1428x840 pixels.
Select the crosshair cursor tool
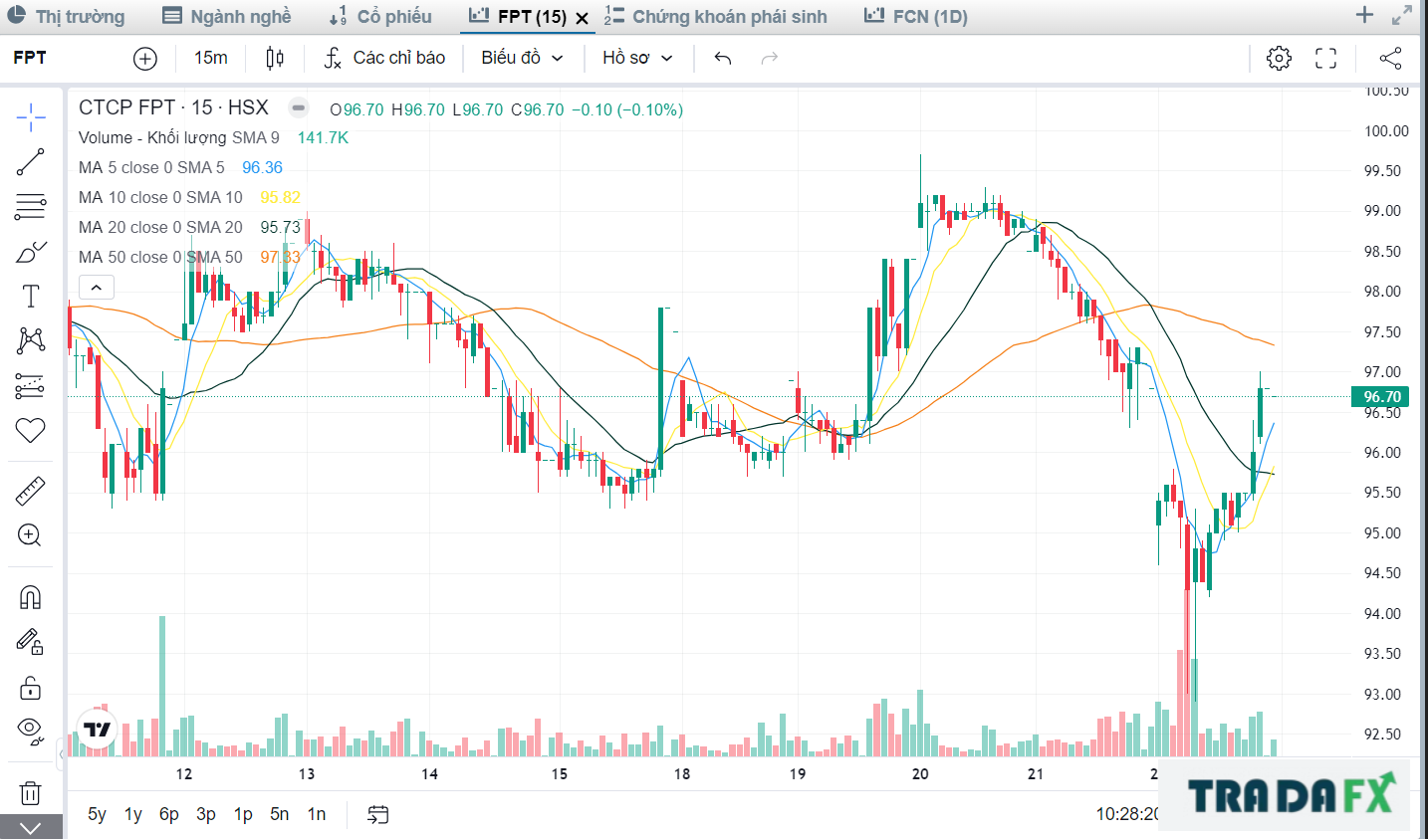31,117
